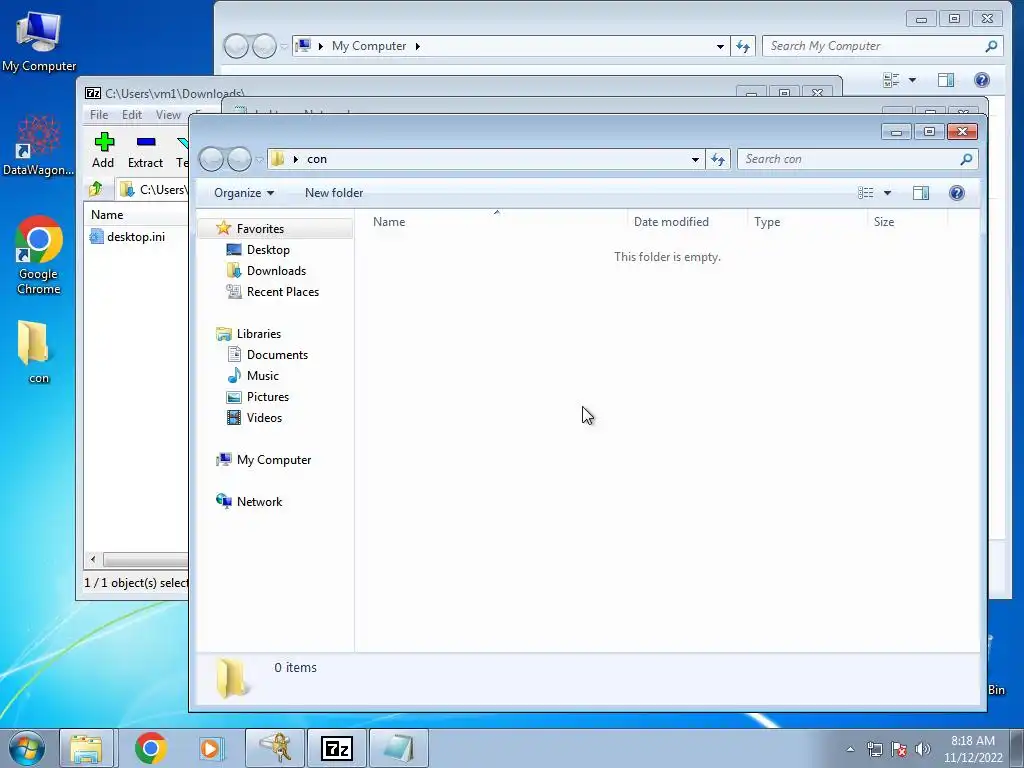
Task: Switch to 7-Zip on the taskbar
Action: [337, 748]
